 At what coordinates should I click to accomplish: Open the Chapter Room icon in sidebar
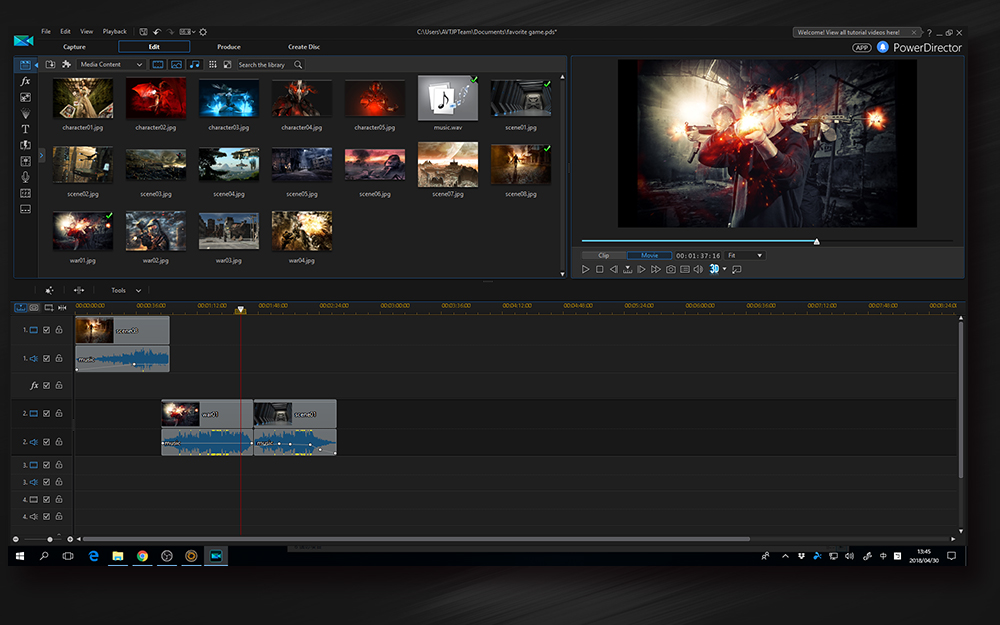tap(25, 193)
